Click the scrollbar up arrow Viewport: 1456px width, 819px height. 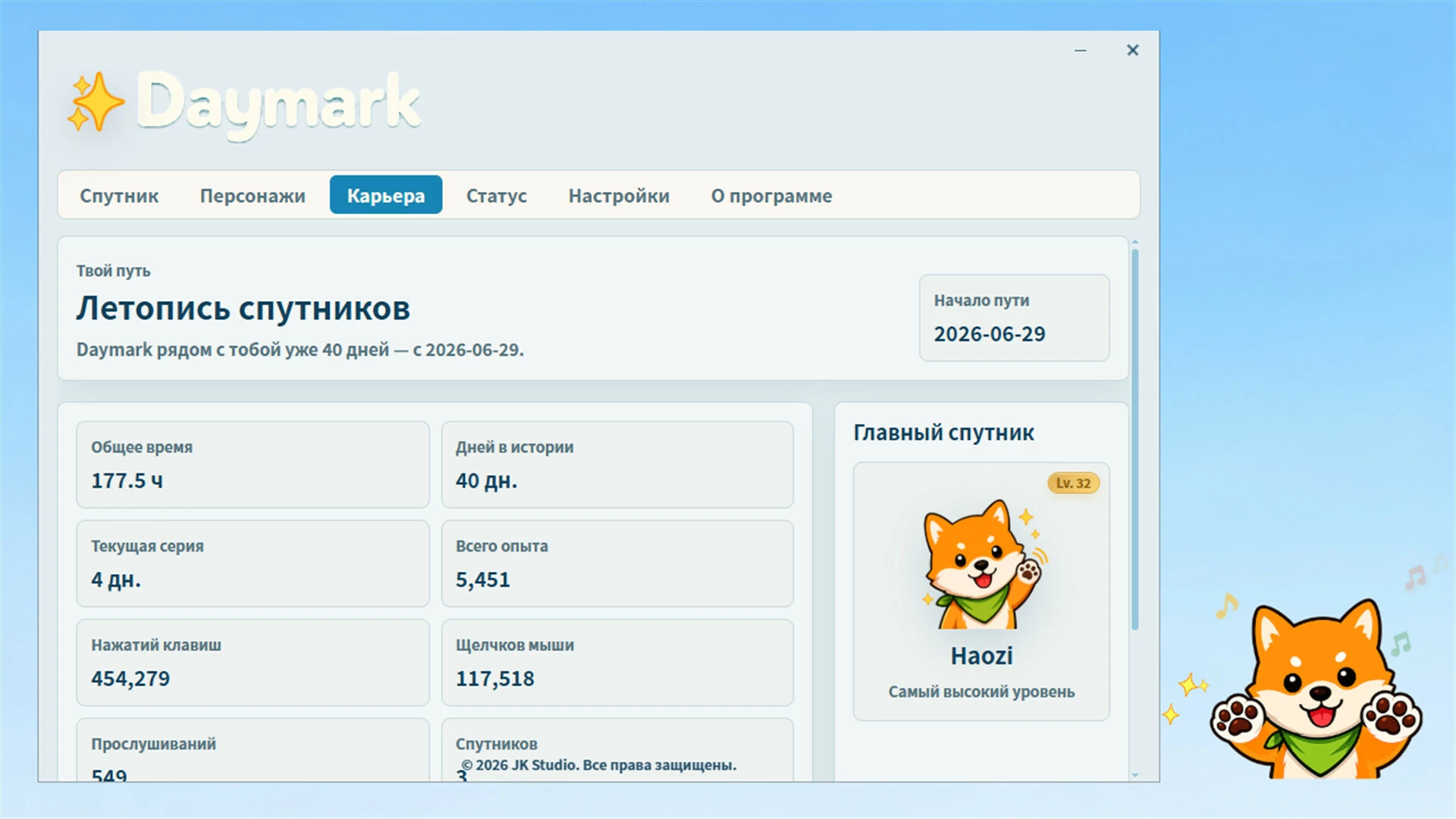tap(1135, 242)
